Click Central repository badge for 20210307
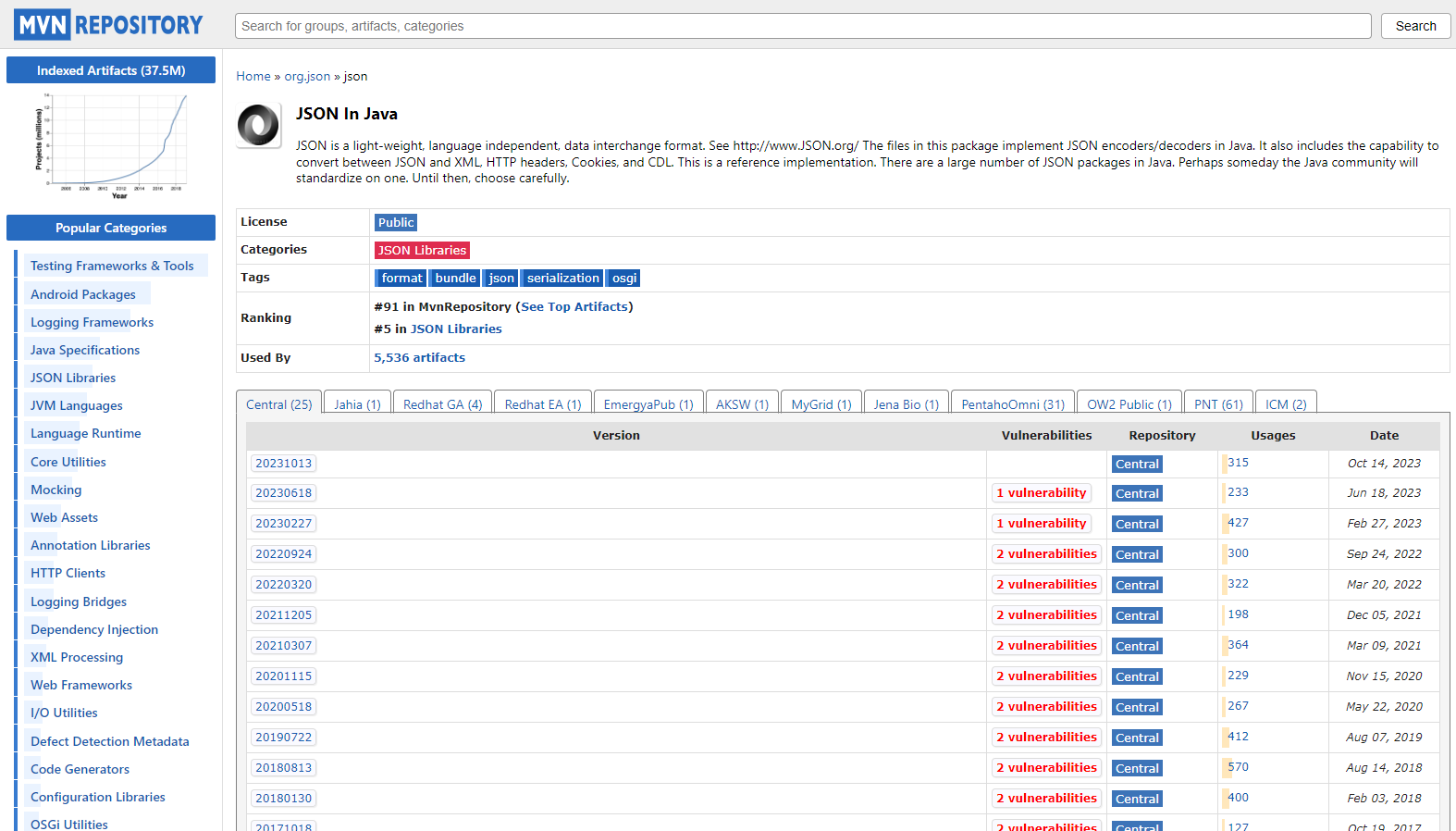 coord(1137,646)
